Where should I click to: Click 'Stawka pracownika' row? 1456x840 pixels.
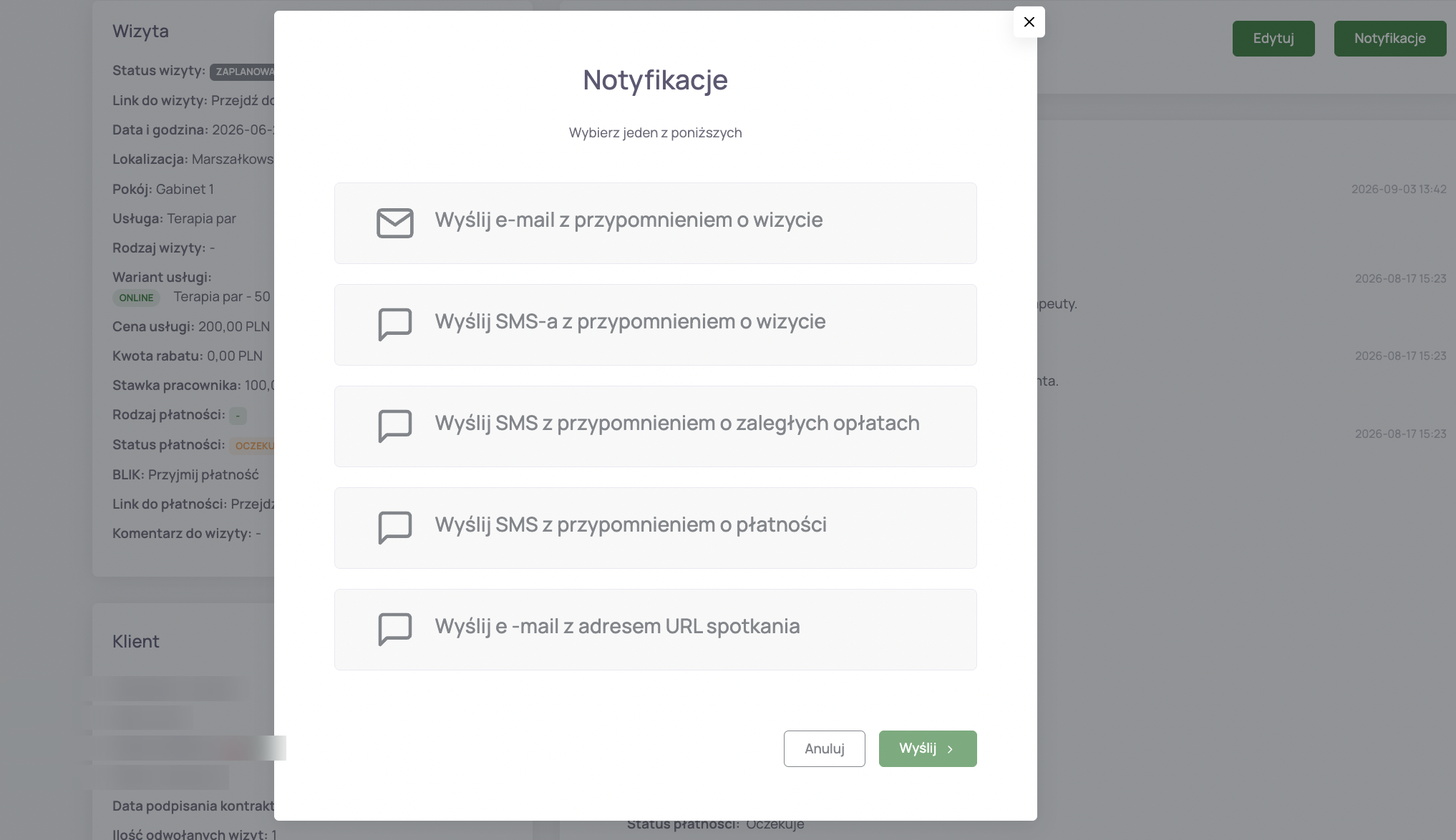tap(193, 385)
